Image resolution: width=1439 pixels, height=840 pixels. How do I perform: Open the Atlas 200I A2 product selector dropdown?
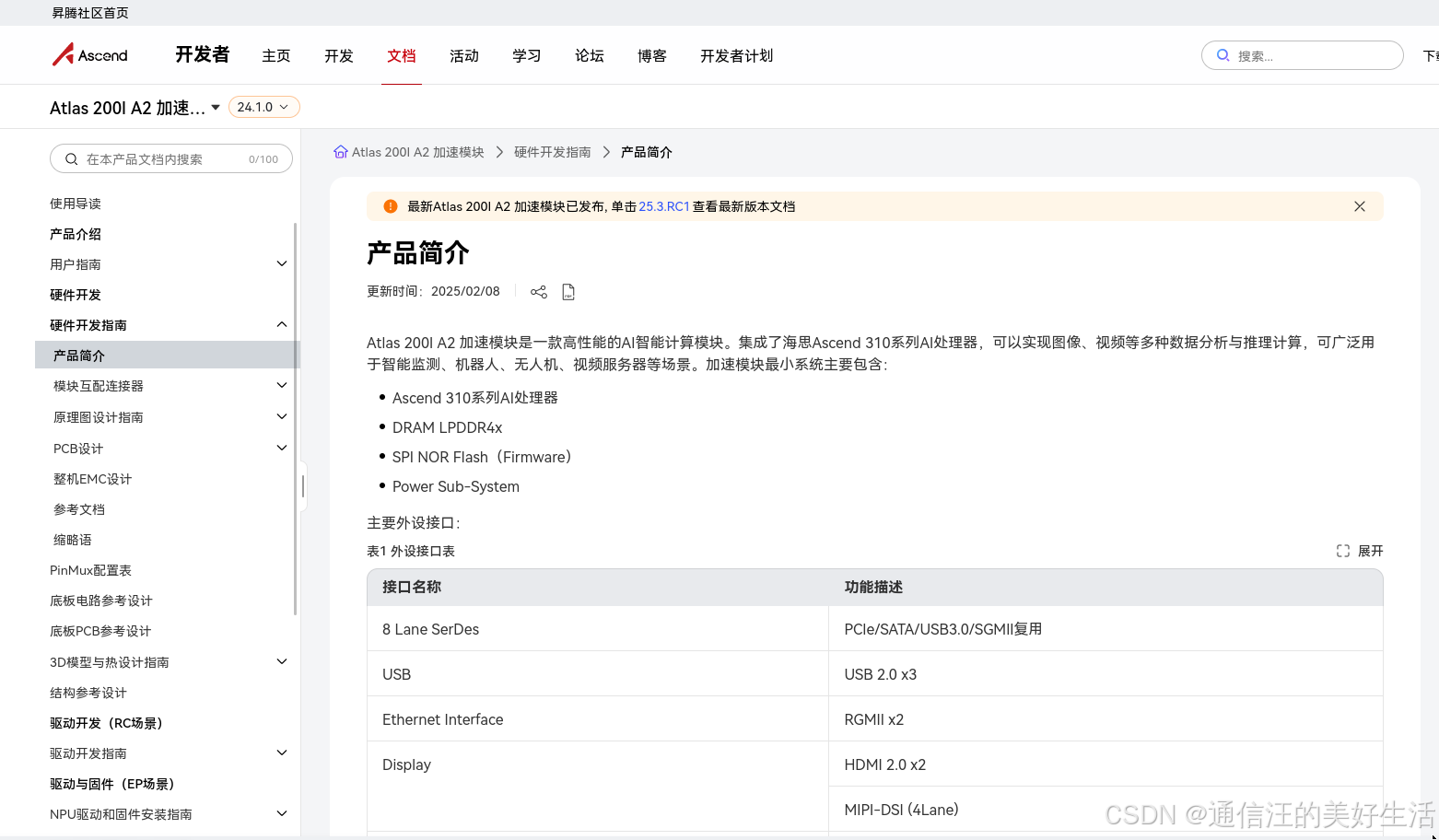point(215,106)
